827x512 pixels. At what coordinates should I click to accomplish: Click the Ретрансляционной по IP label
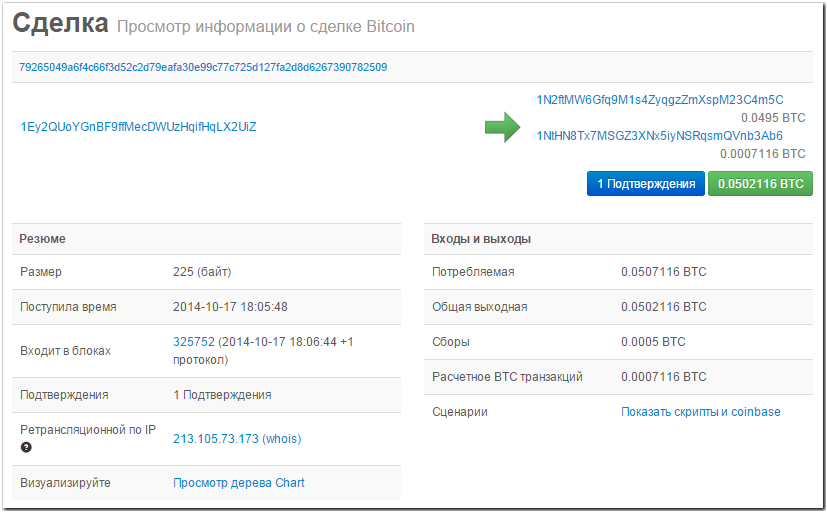coord(88,430)
